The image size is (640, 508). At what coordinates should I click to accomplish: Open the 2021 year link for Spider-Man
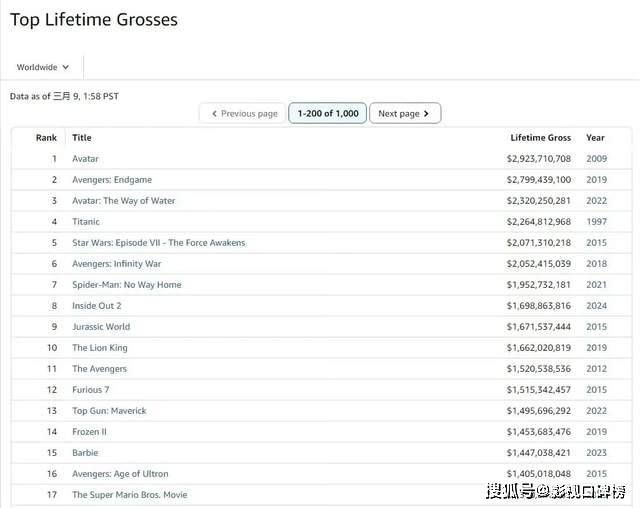596,285
